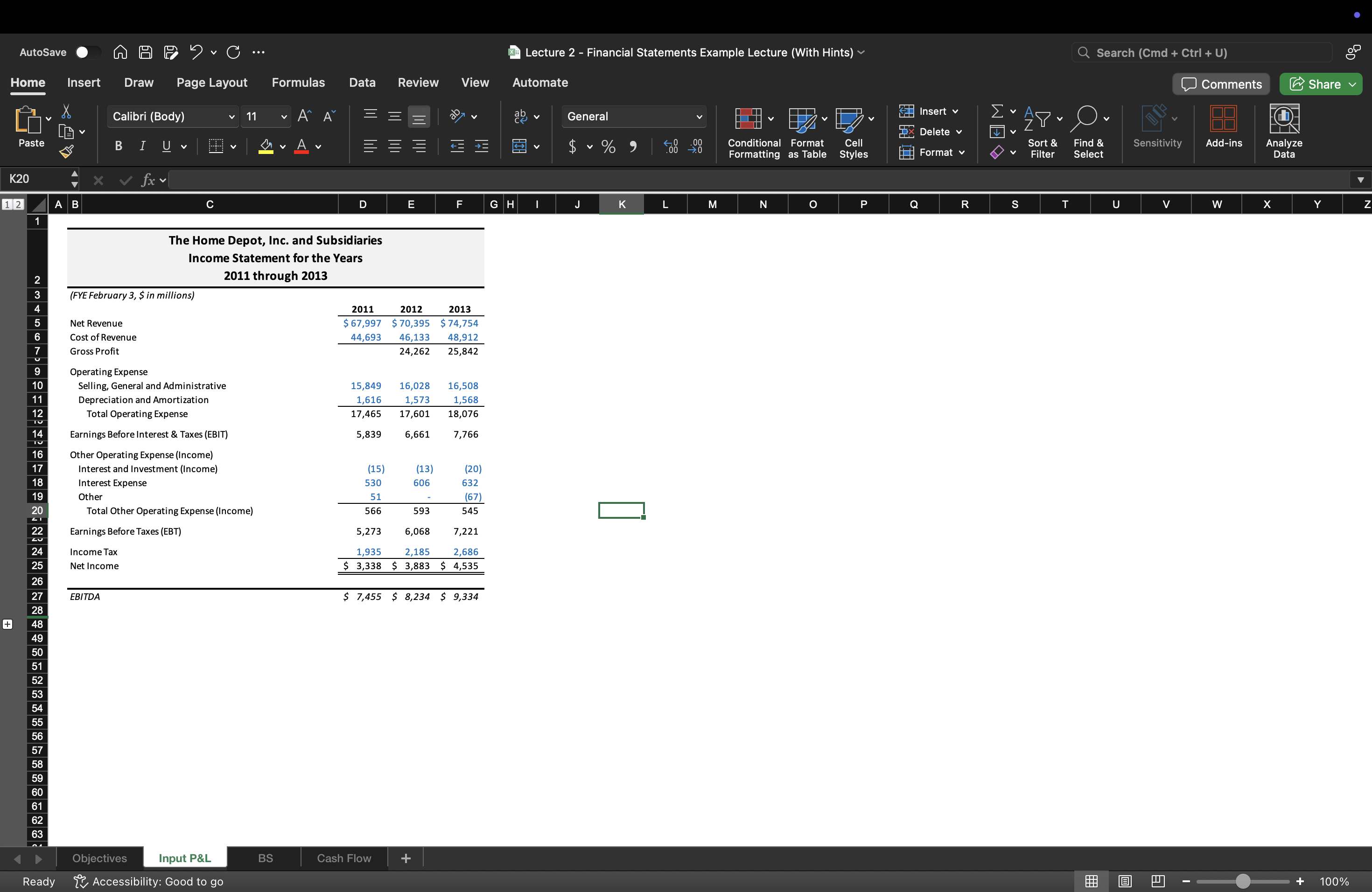This screenshot has width=1372, height=892.
Task: Click the Increase Indent icon
Action: click(x=481, y=146)
